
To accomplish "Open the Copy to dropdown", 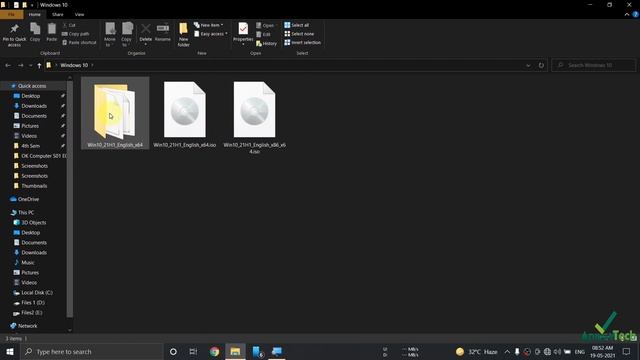I will [x=127, y=35].
